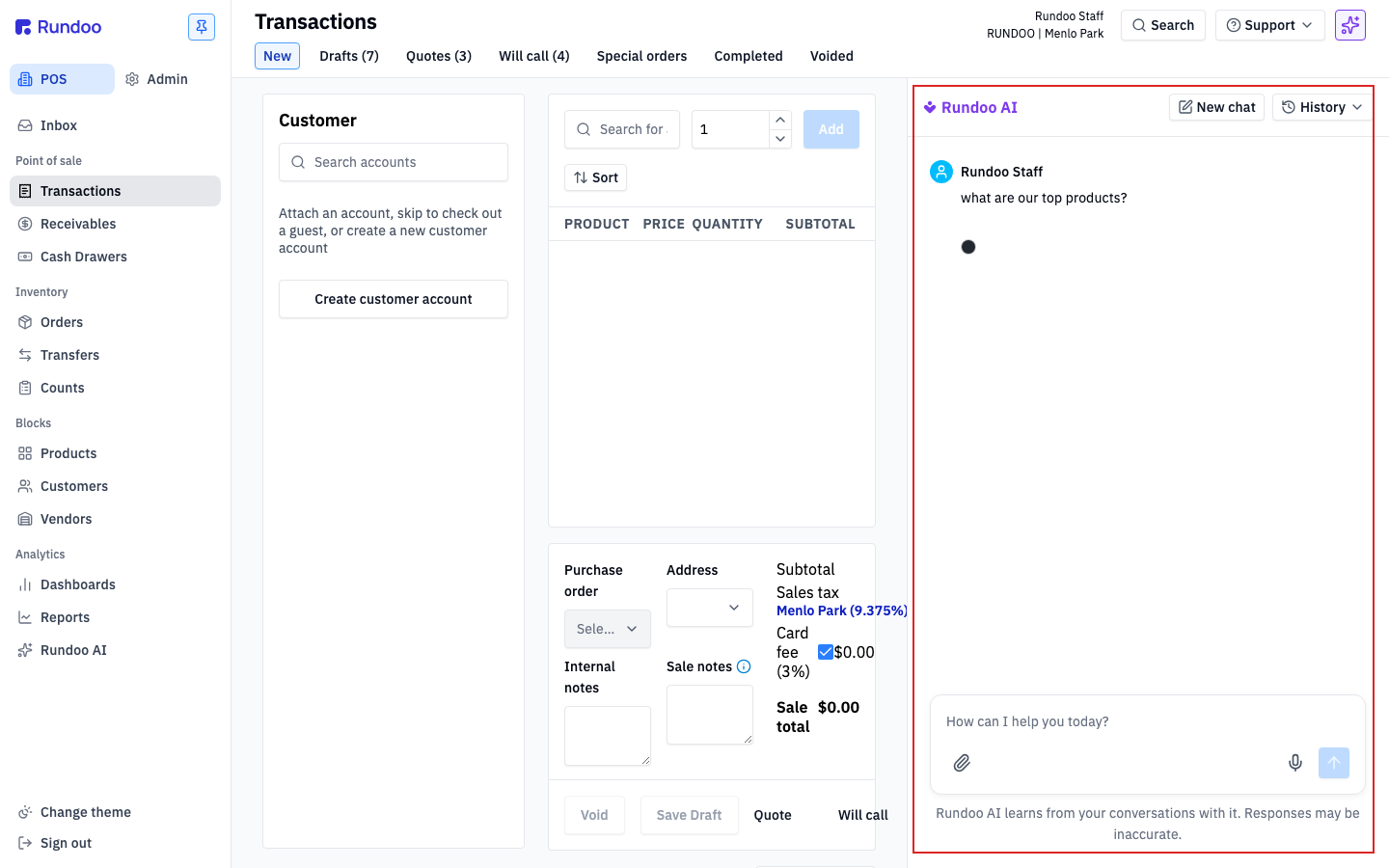Click the Rundoo logo

[x=59, y=27]
